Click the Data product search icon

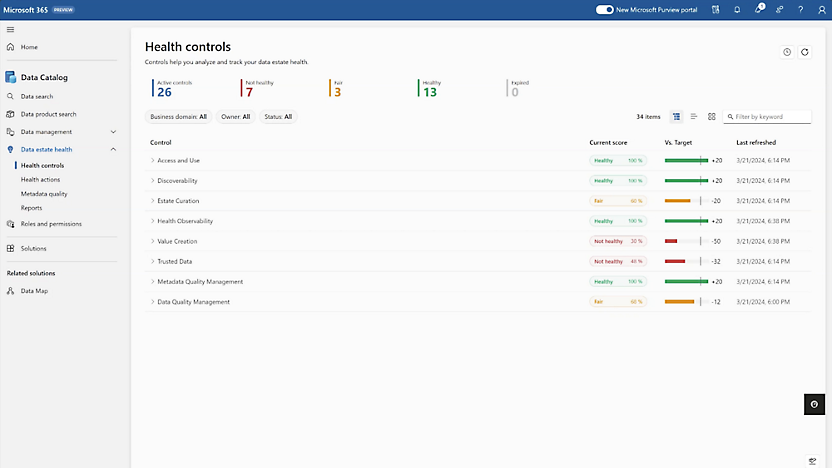tap(10, 114)
